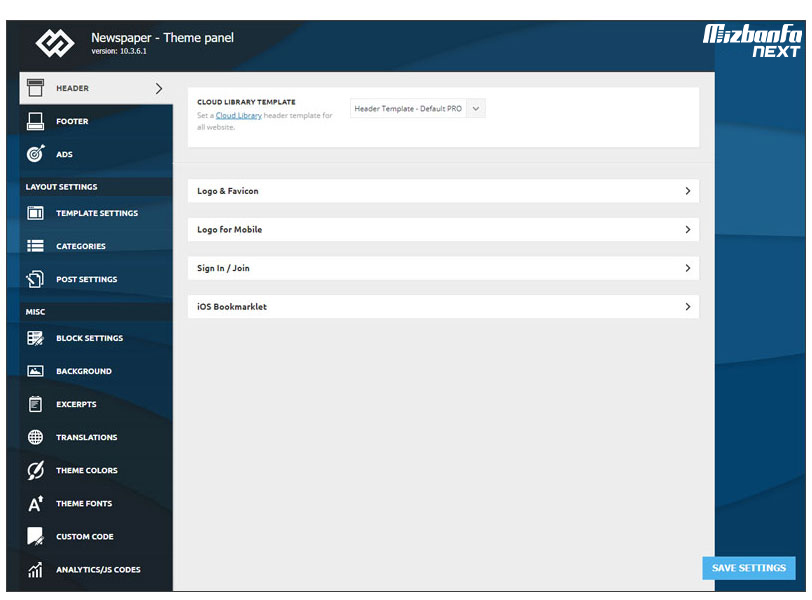The image size is (812, 600).
Task: Expand the Logo & Favicon panel
Action: point(443,191)
